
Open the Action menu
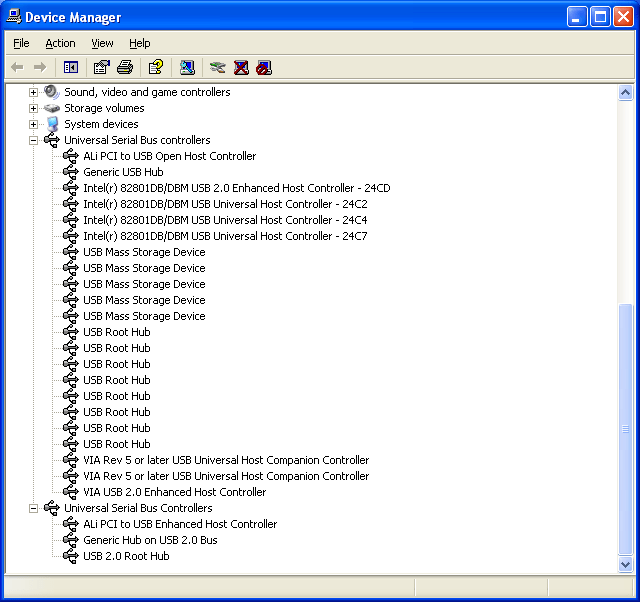click(x=60, y=43)
